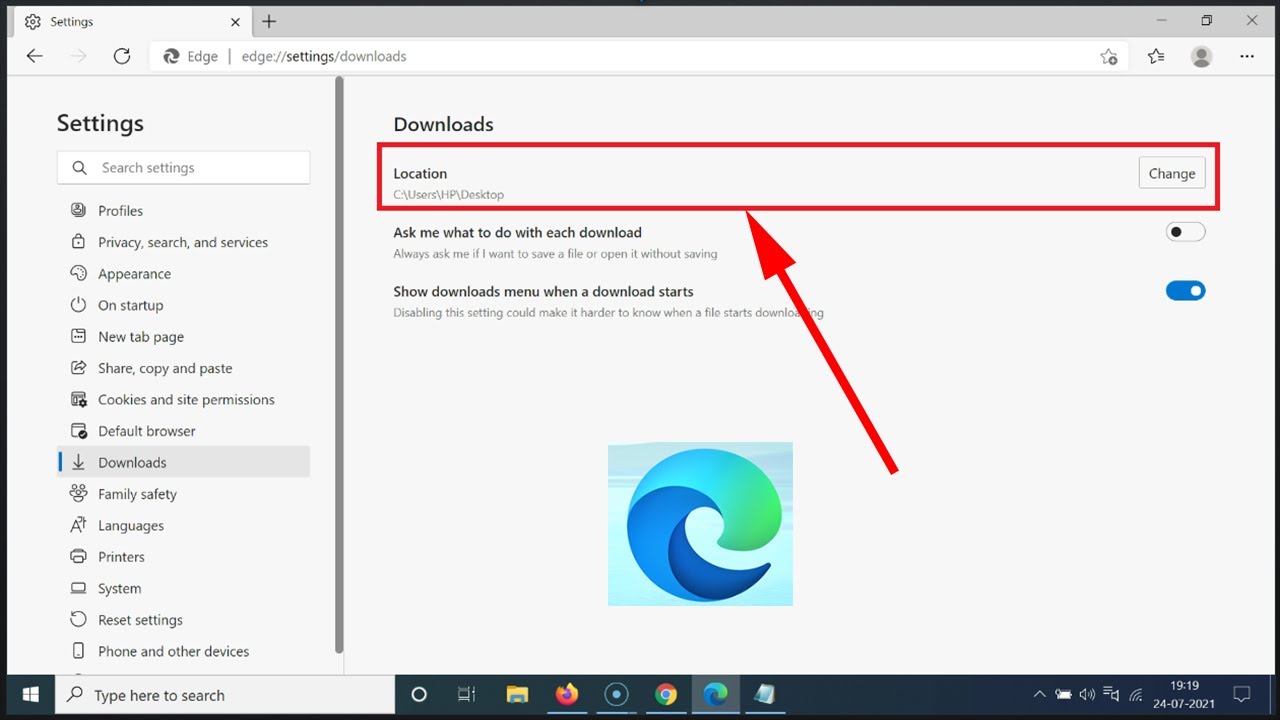Open the notification center icon
The width and height of the screenshot is (1280, 720).
pyautogui.click(x=1242, y=695)
